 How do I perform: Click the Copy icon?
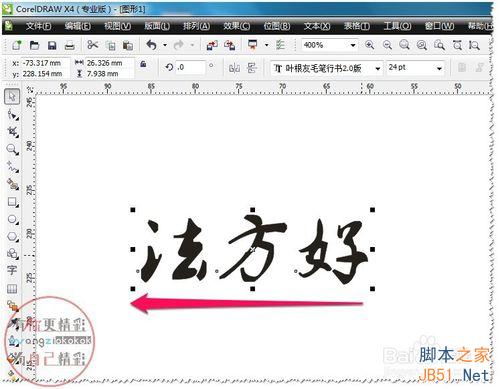click(x=110, y=45)
